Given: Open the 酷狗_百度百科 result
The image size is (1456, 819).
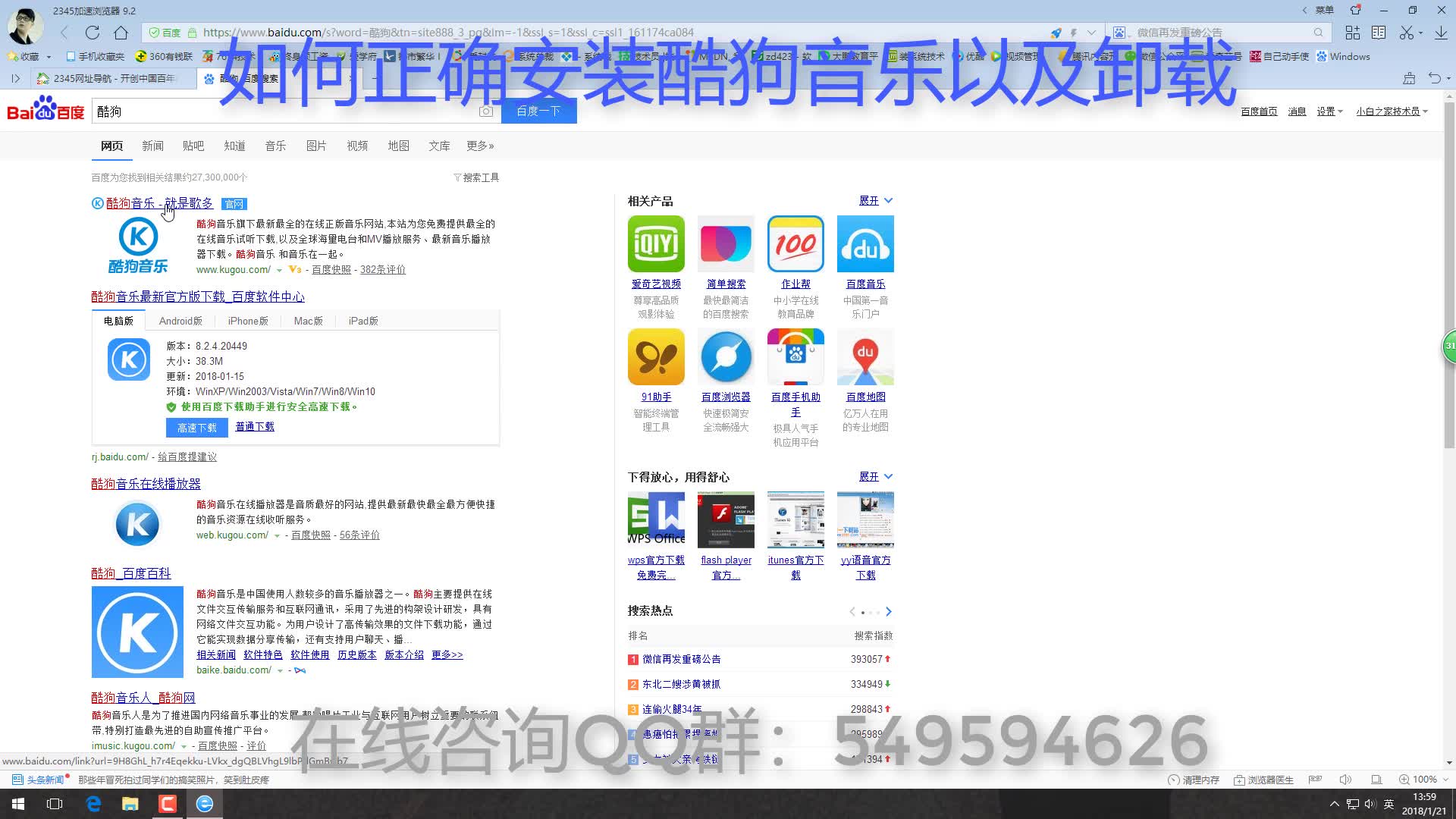Looking at the screenshot, I should click(131, 573).
